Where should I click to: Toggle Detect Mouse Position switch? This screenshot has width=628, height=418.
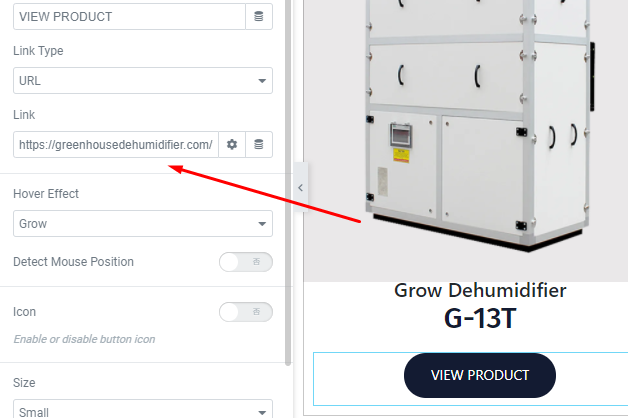click(246, 262)
